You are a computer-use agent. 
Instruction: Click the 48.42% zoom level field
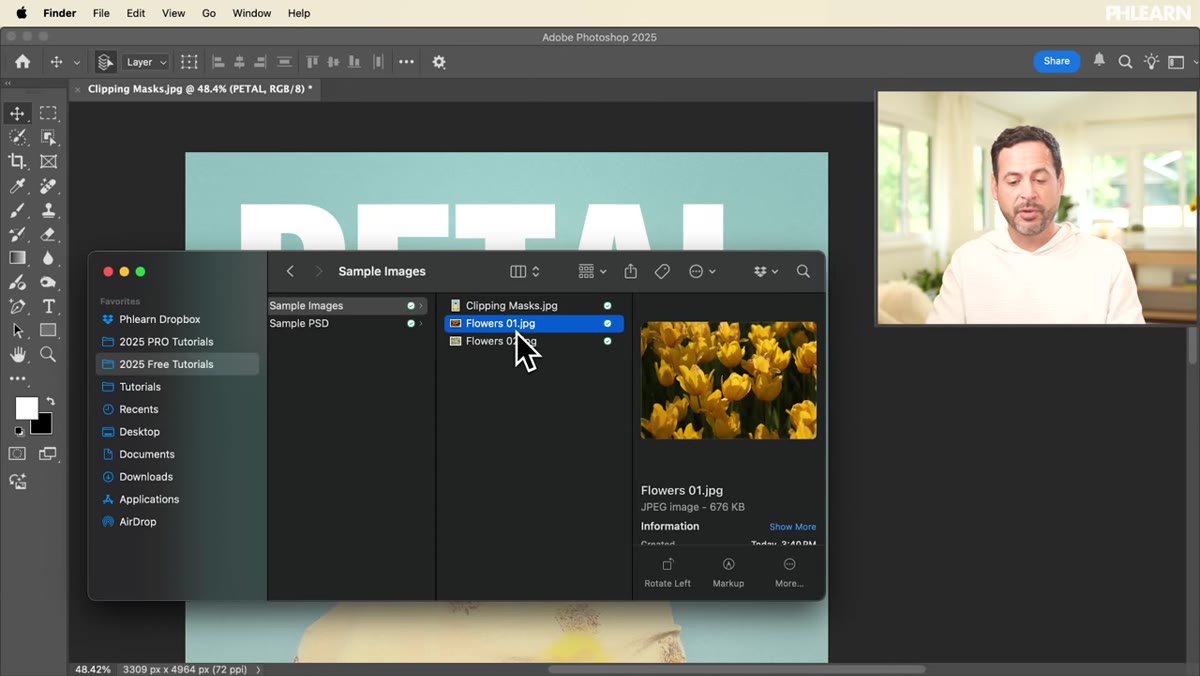(93, 669)
